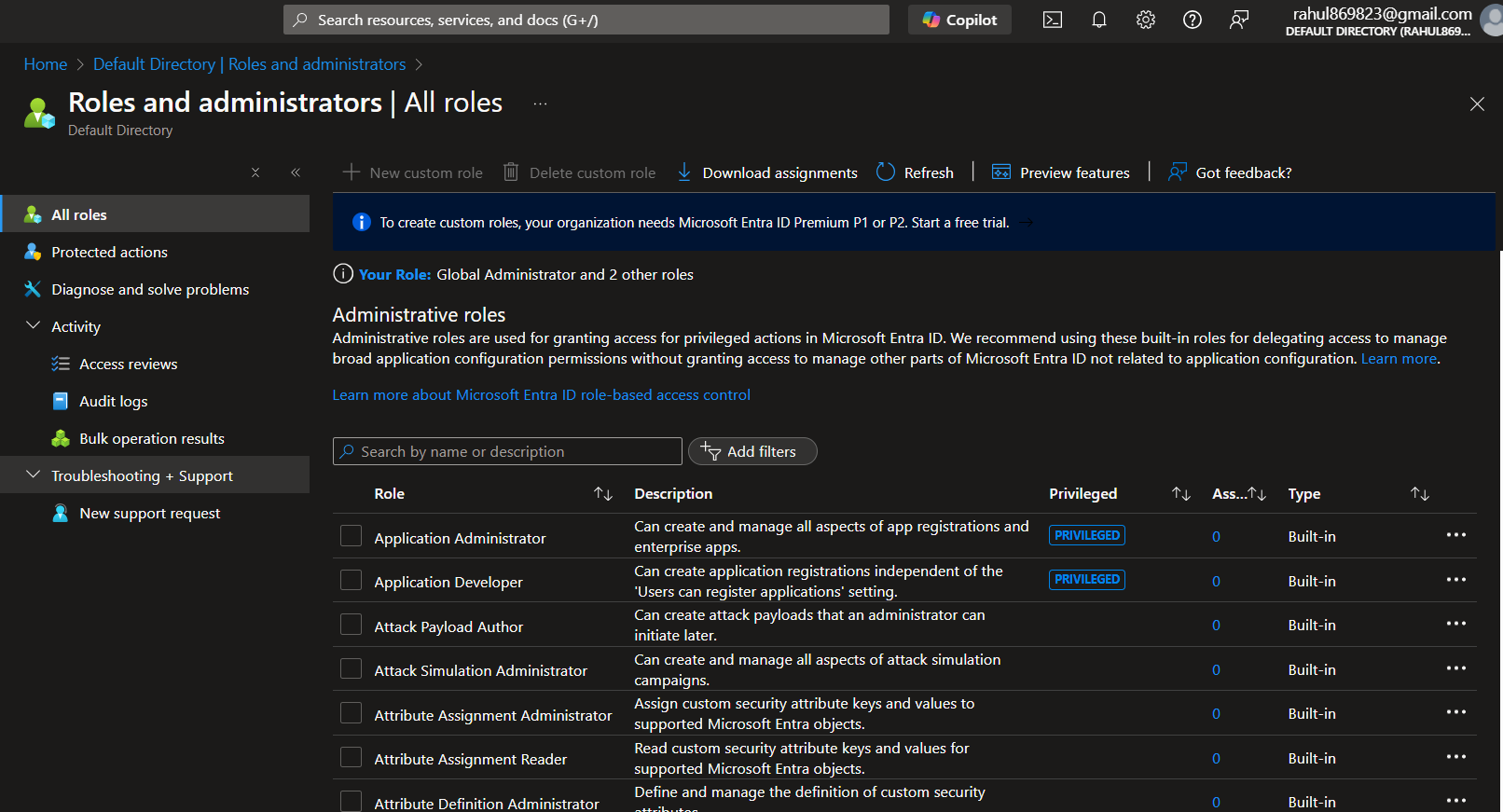
Task: Collapse the sidebar menu with double chevron
Action: (296, 172)
